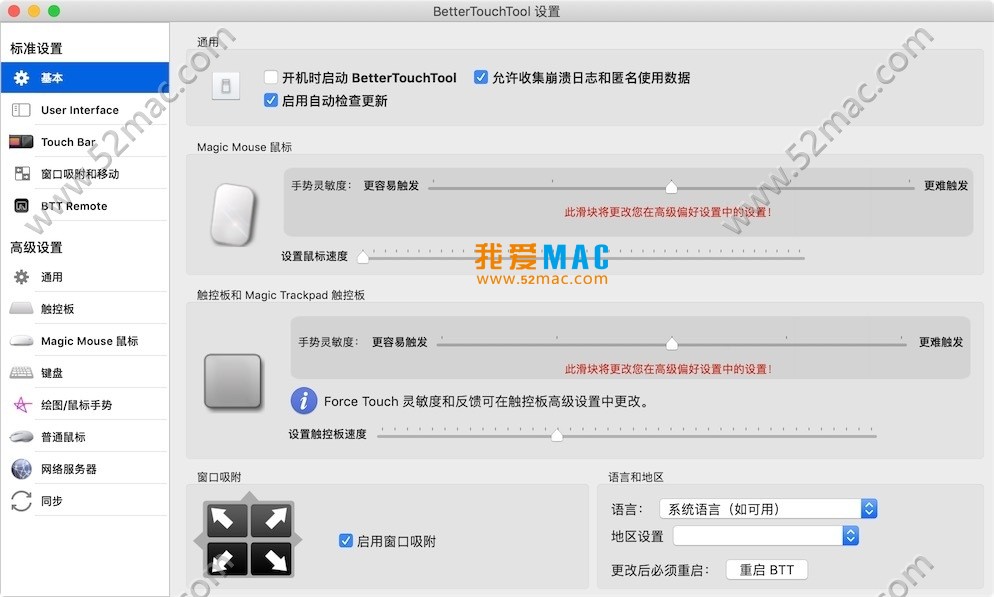Screen dimensions: 994x597
Task: Click the Magic Mouse gesture sensitivity slider thumb
Action: (x=671, y=186)
